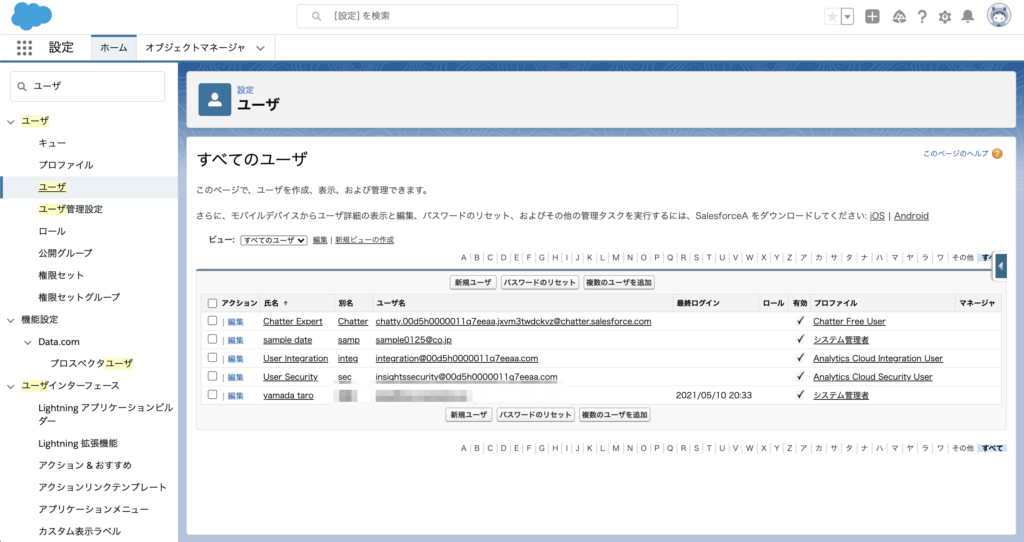Viewport: 1024px width, 542px height.
Task: Open the help question mark icon
Action: 922,17
